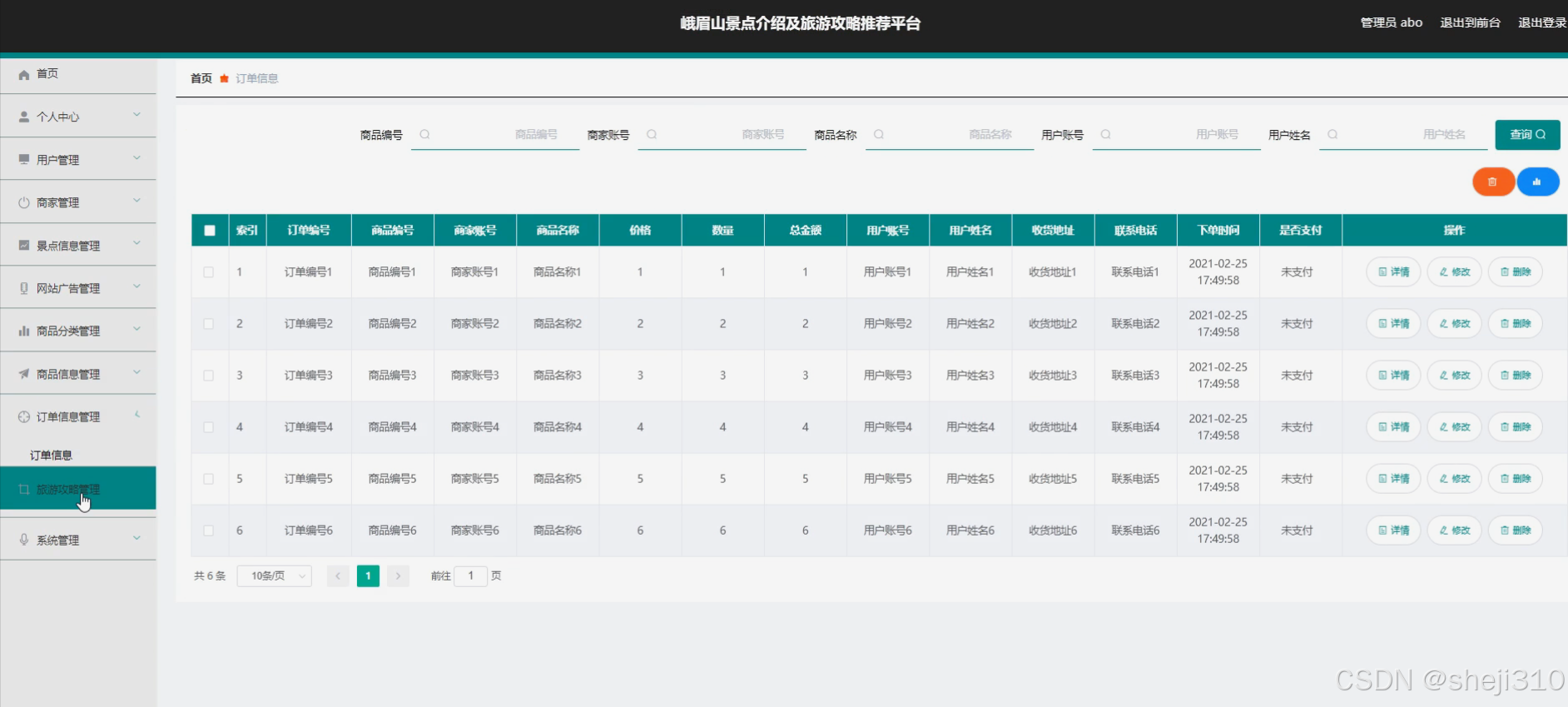The width and height of the screenshot is (1568, 707).
Task: Open the 10条/页 page size dropdown
Action: point(275,576)
